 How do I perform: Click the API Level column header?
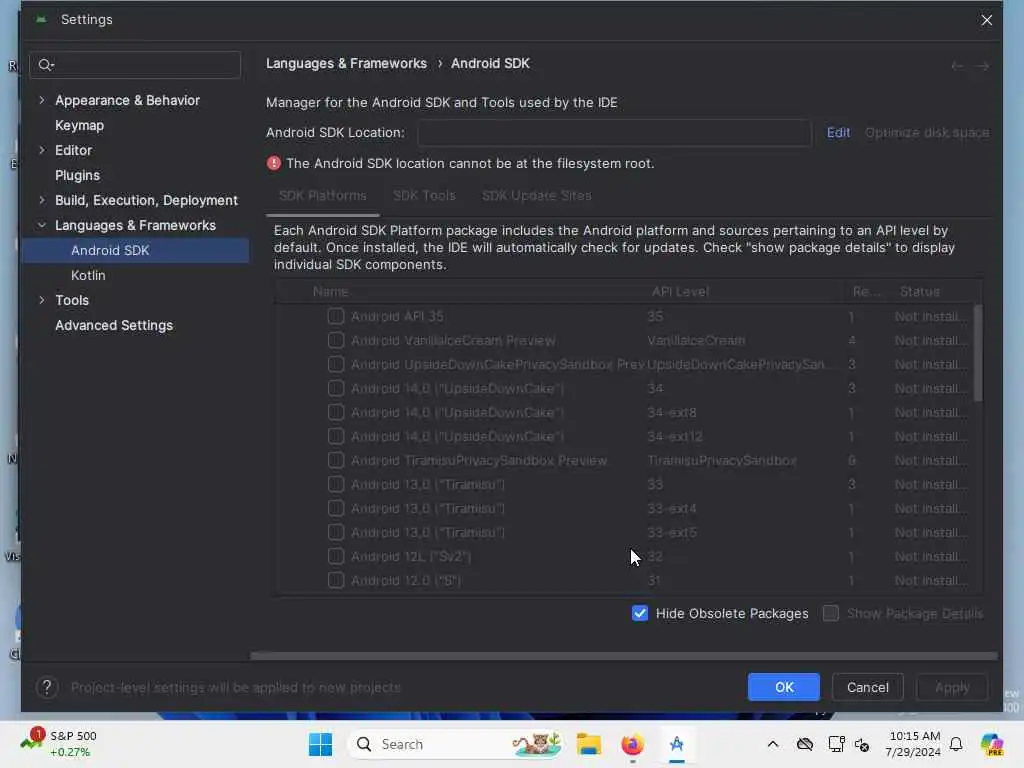pyautogui.click(x=680, y=292)
